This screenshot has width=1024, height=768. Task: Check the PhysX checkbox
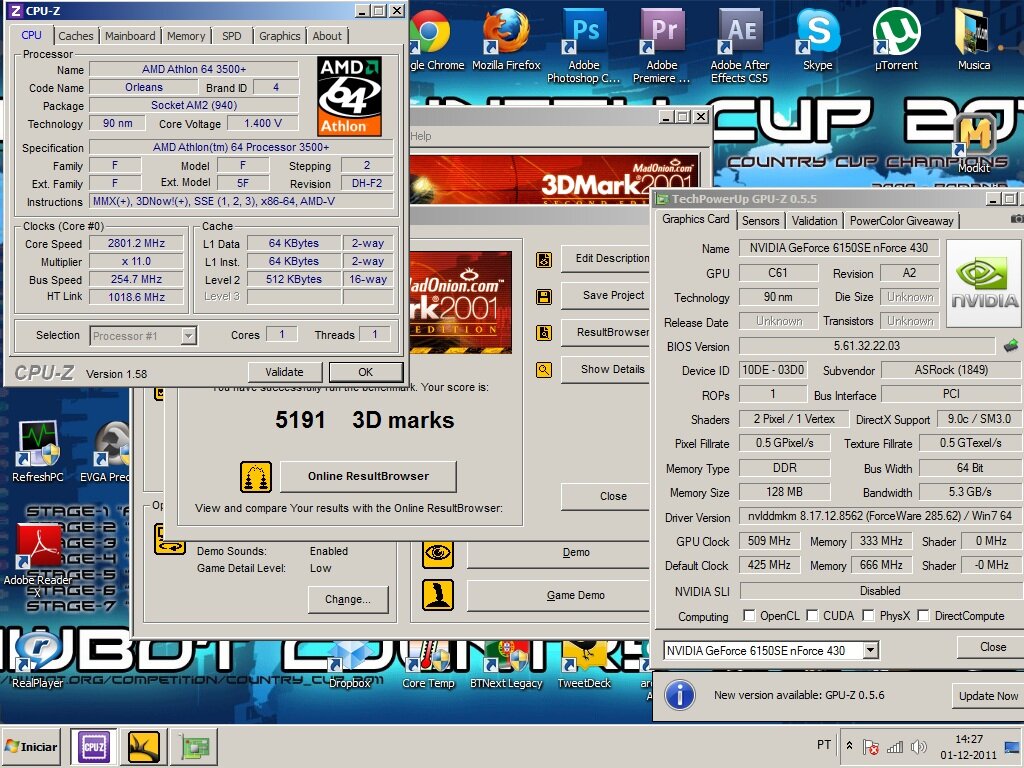[868, 616]
